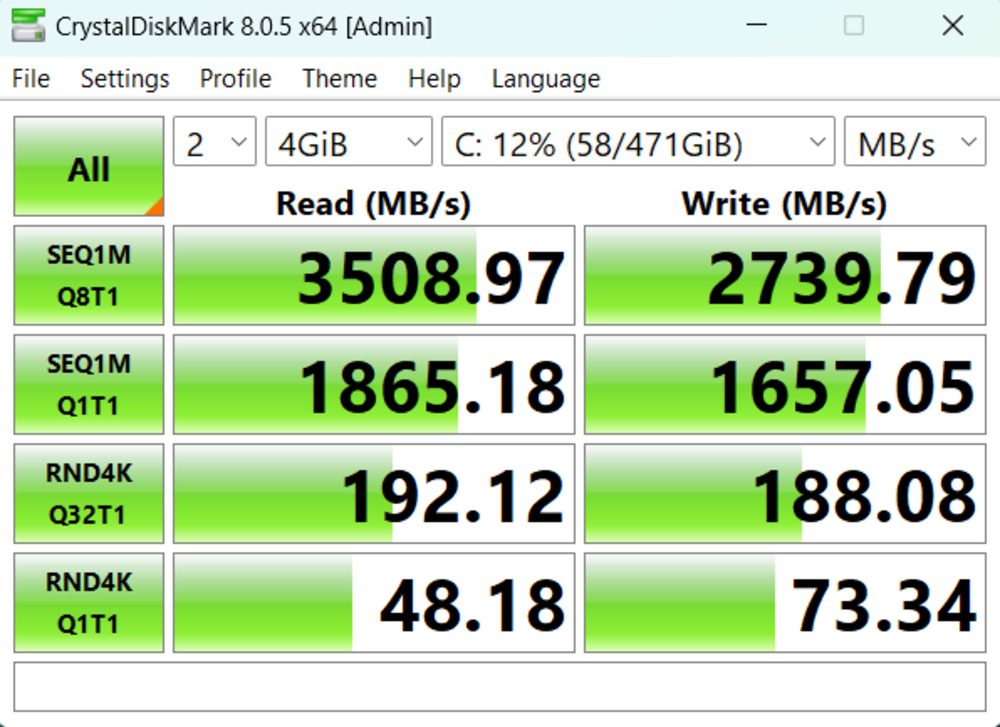Click the 192.12 read result
1000x727 pixels.
tap(374, 494)
